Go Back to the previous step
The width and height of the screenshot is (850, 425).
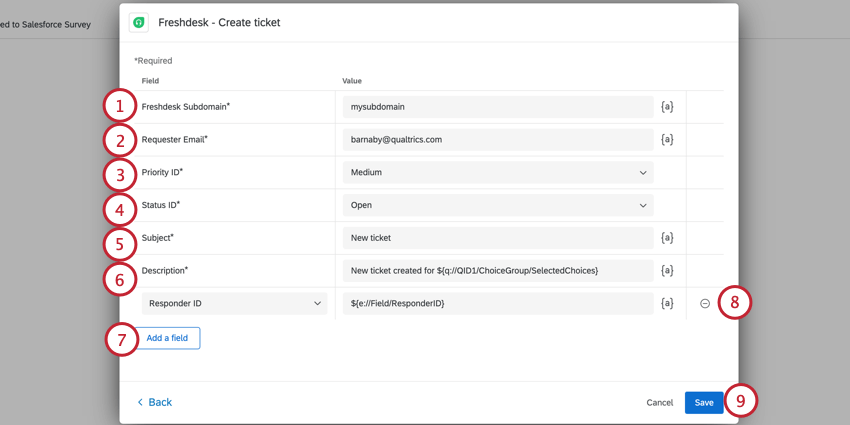154,402
